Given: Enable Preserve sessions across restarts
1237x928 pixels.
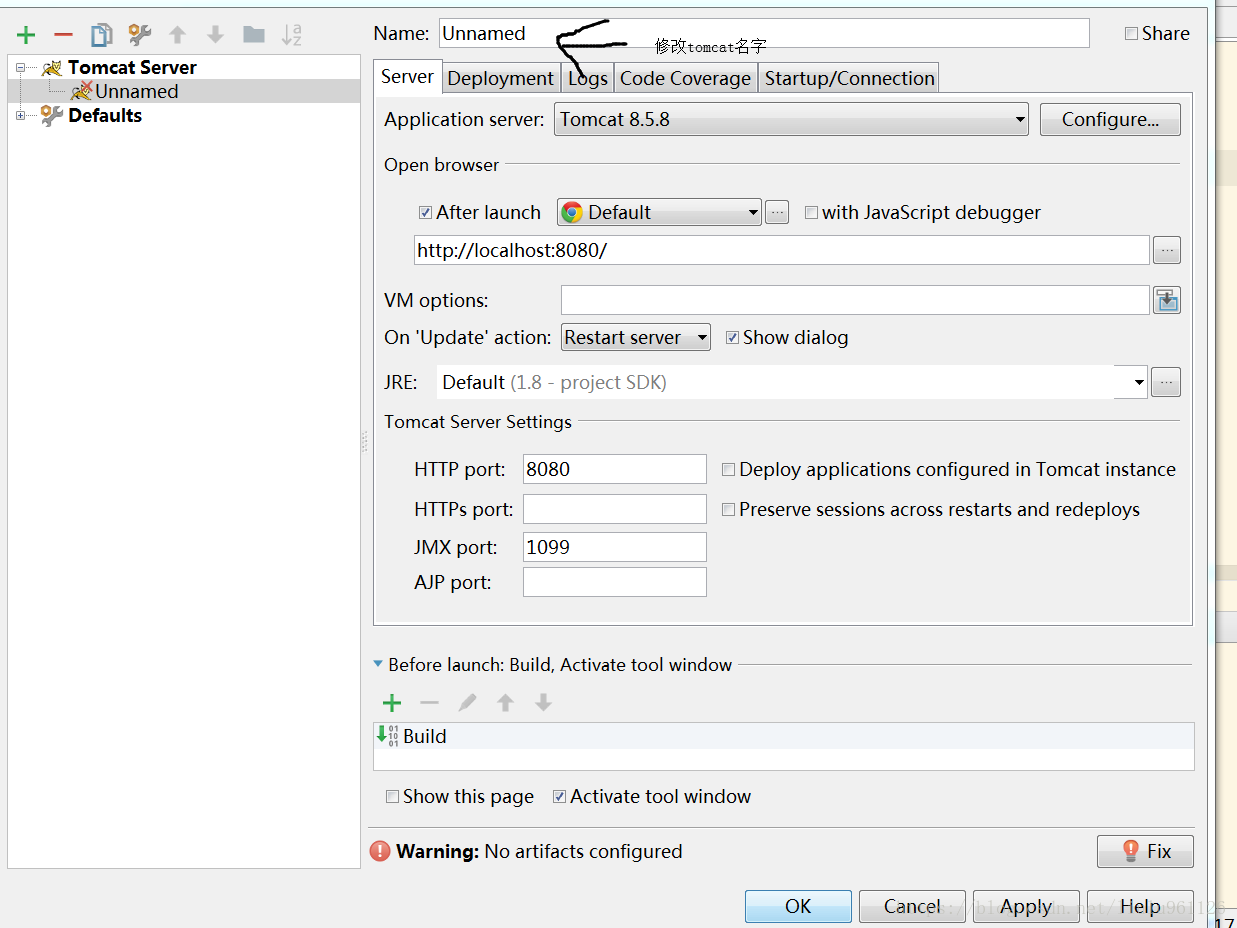Looking at the screenshot, I should [x=729, y=509].
